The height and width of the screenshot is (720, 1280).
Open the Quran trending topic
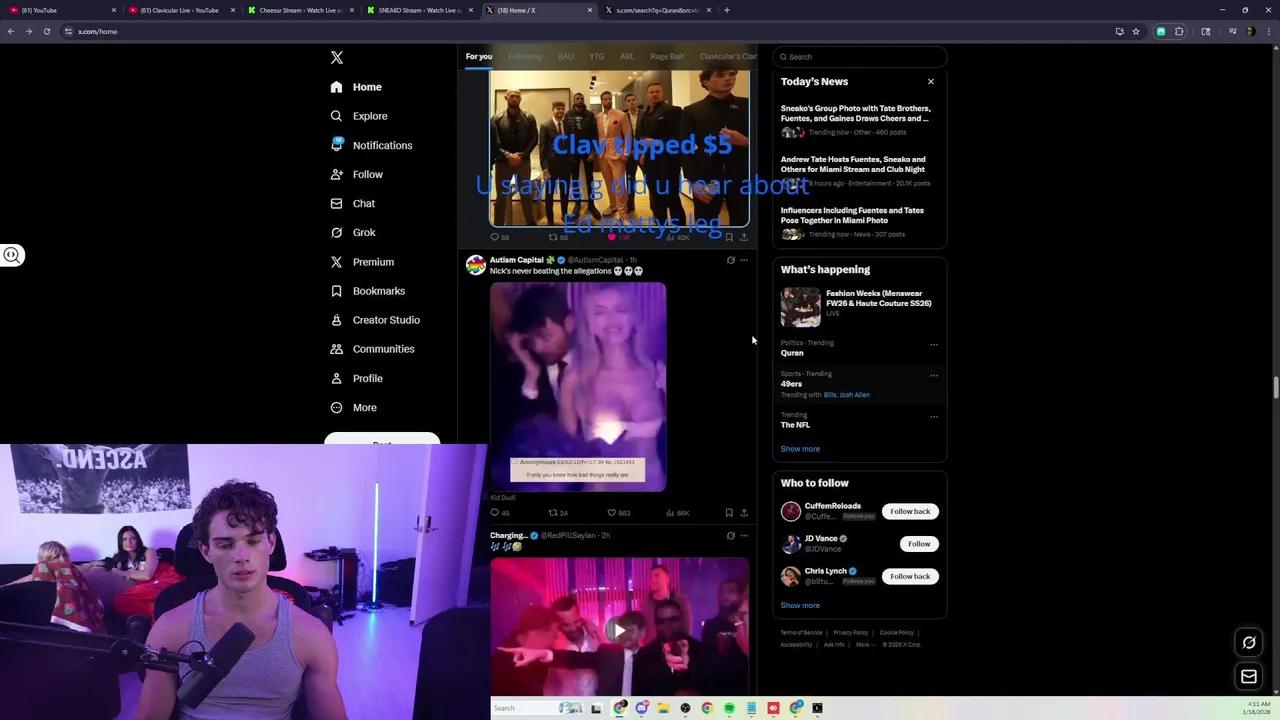point(792,353)
